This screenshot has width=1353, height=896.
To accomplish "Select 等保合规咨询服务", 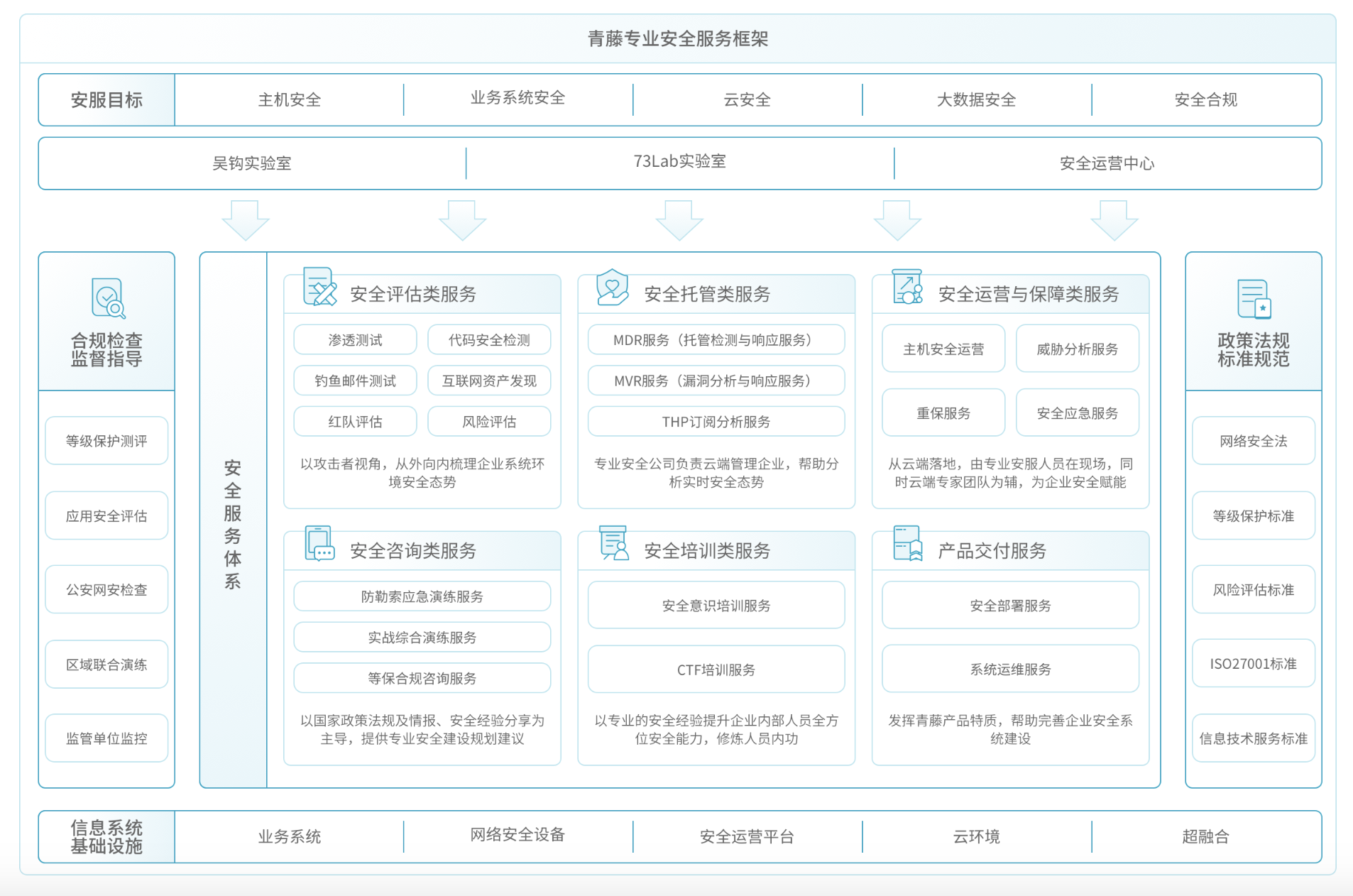I will click(422, 678).
